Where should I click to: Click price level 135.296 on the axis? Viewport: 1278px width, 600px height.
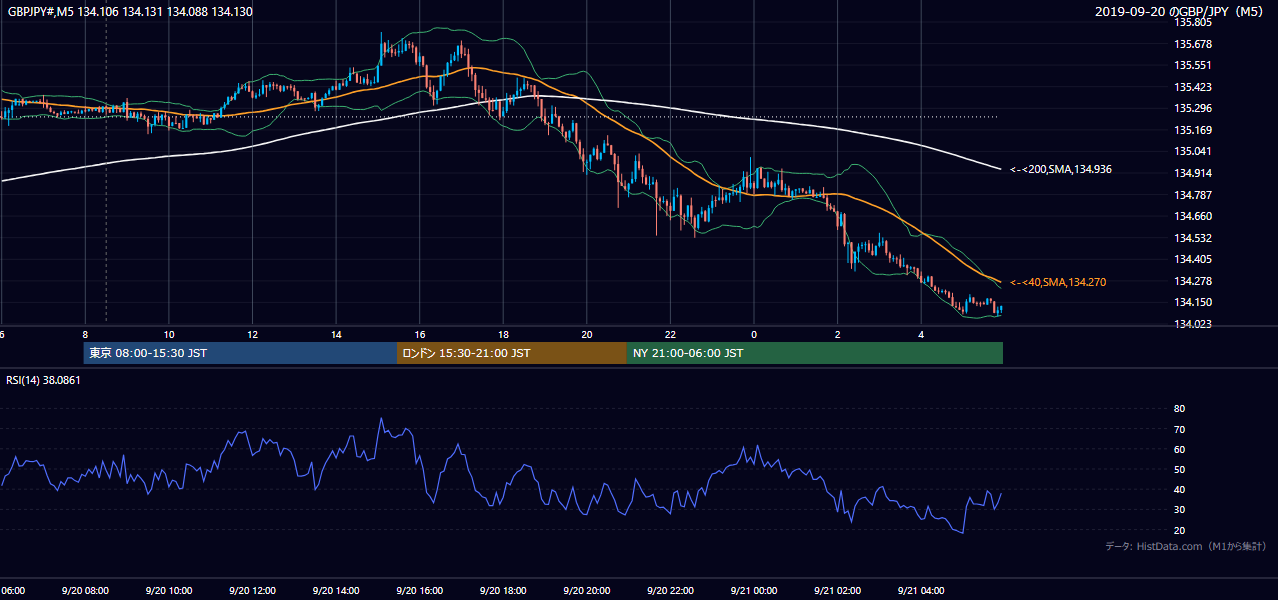(x=1192, y=109)
